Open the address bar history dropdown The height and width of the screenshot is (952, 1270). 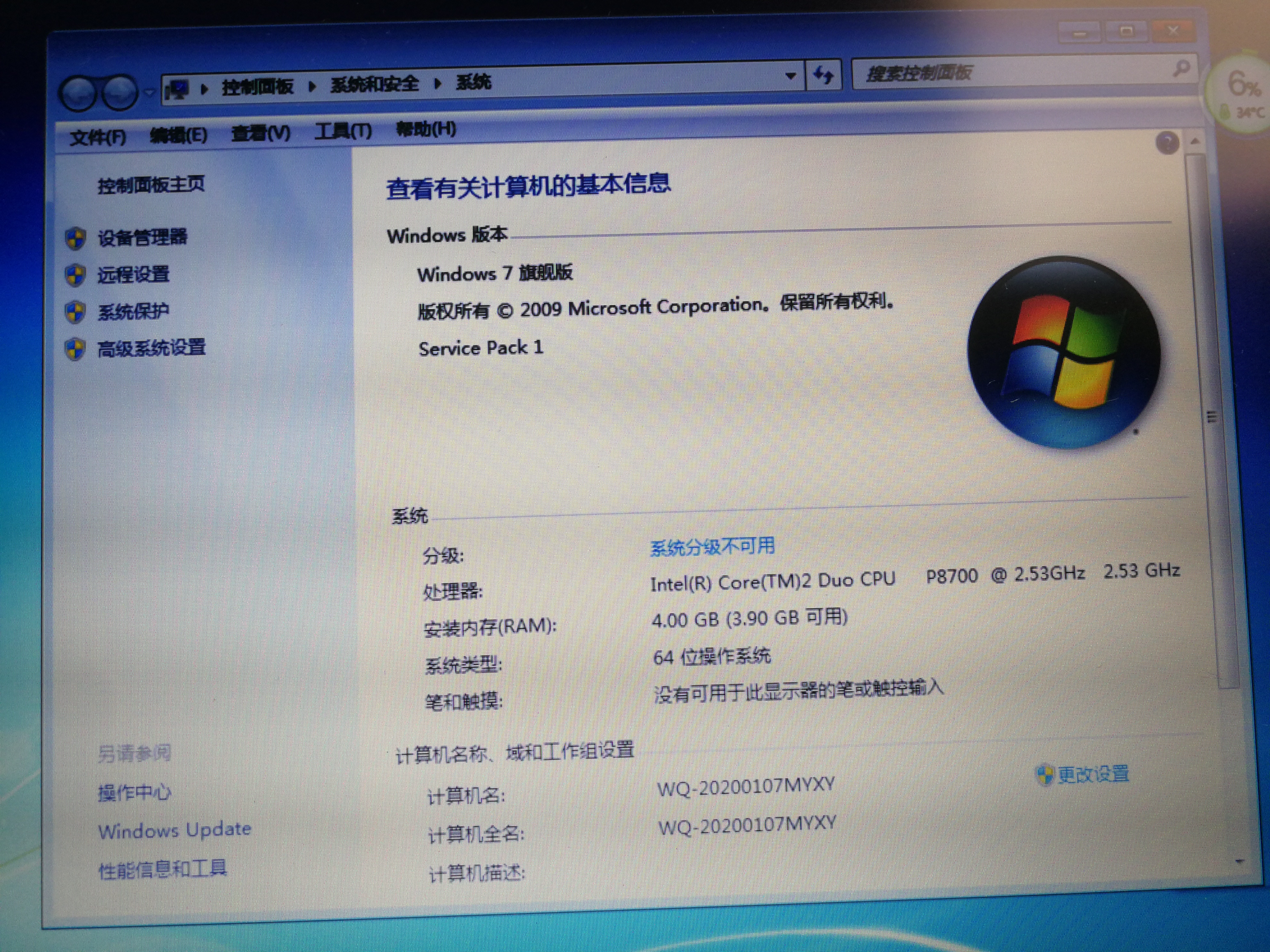point(791,76)
